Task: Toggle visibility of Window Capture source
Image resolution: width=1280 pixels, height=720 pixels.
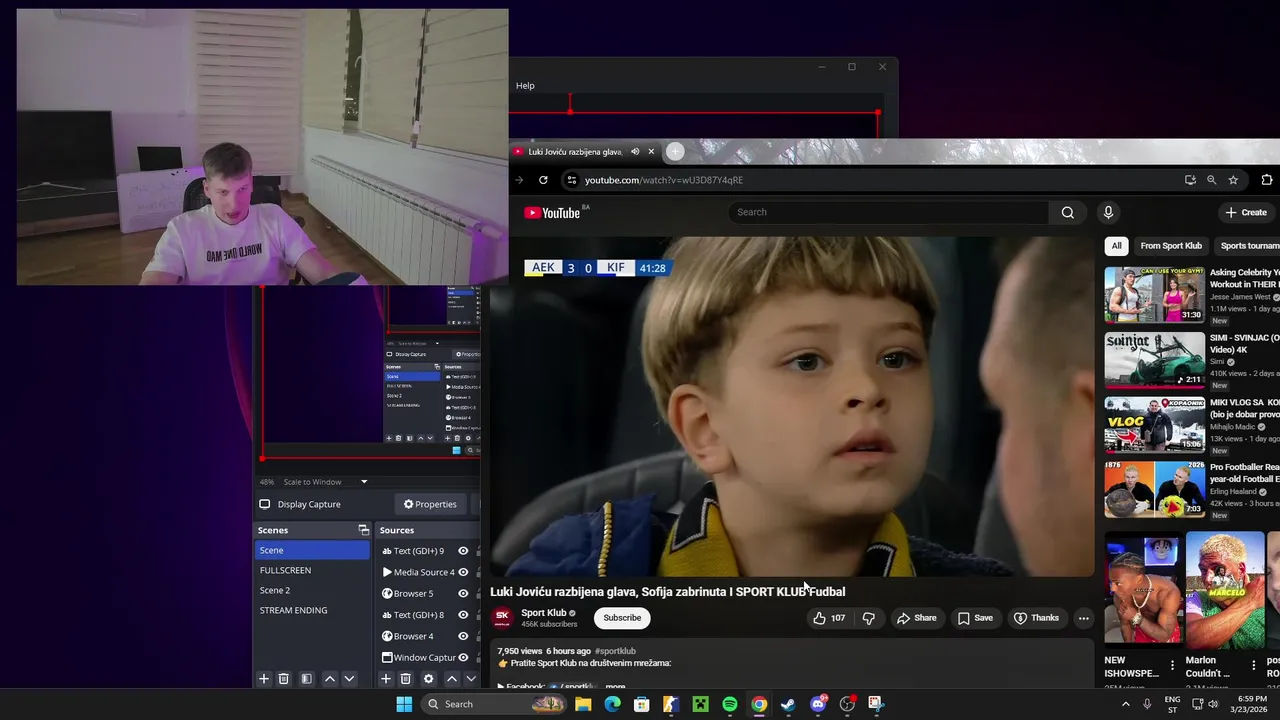Action: tap(463, 657)
